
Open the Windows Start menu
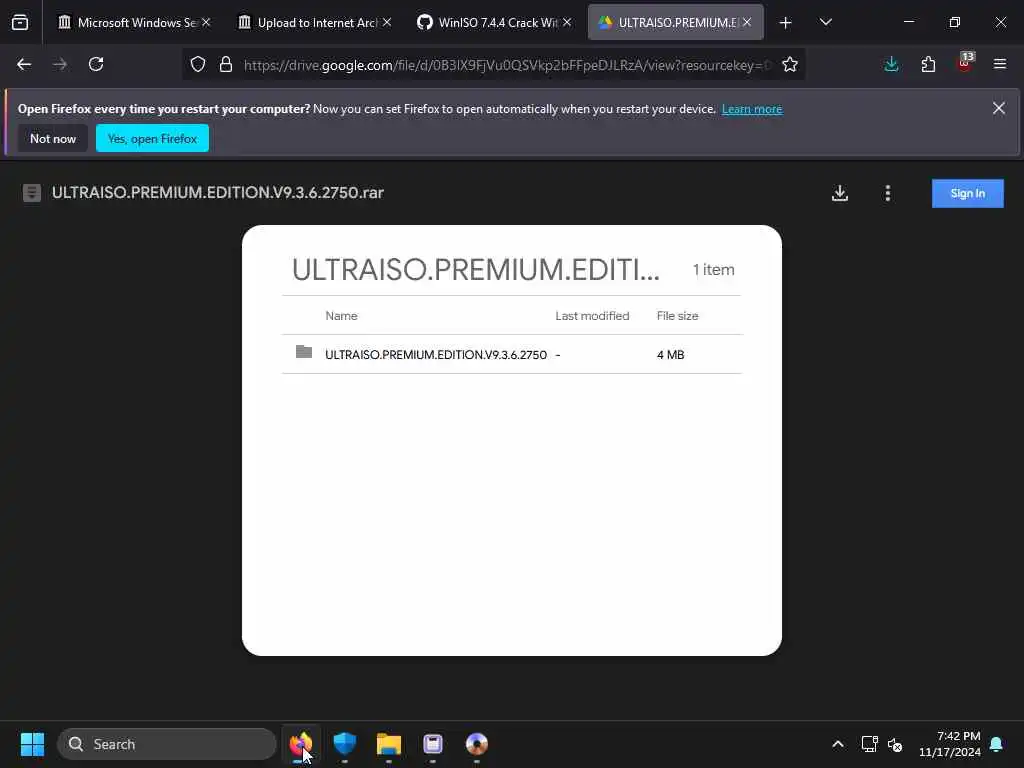point(32,744)
